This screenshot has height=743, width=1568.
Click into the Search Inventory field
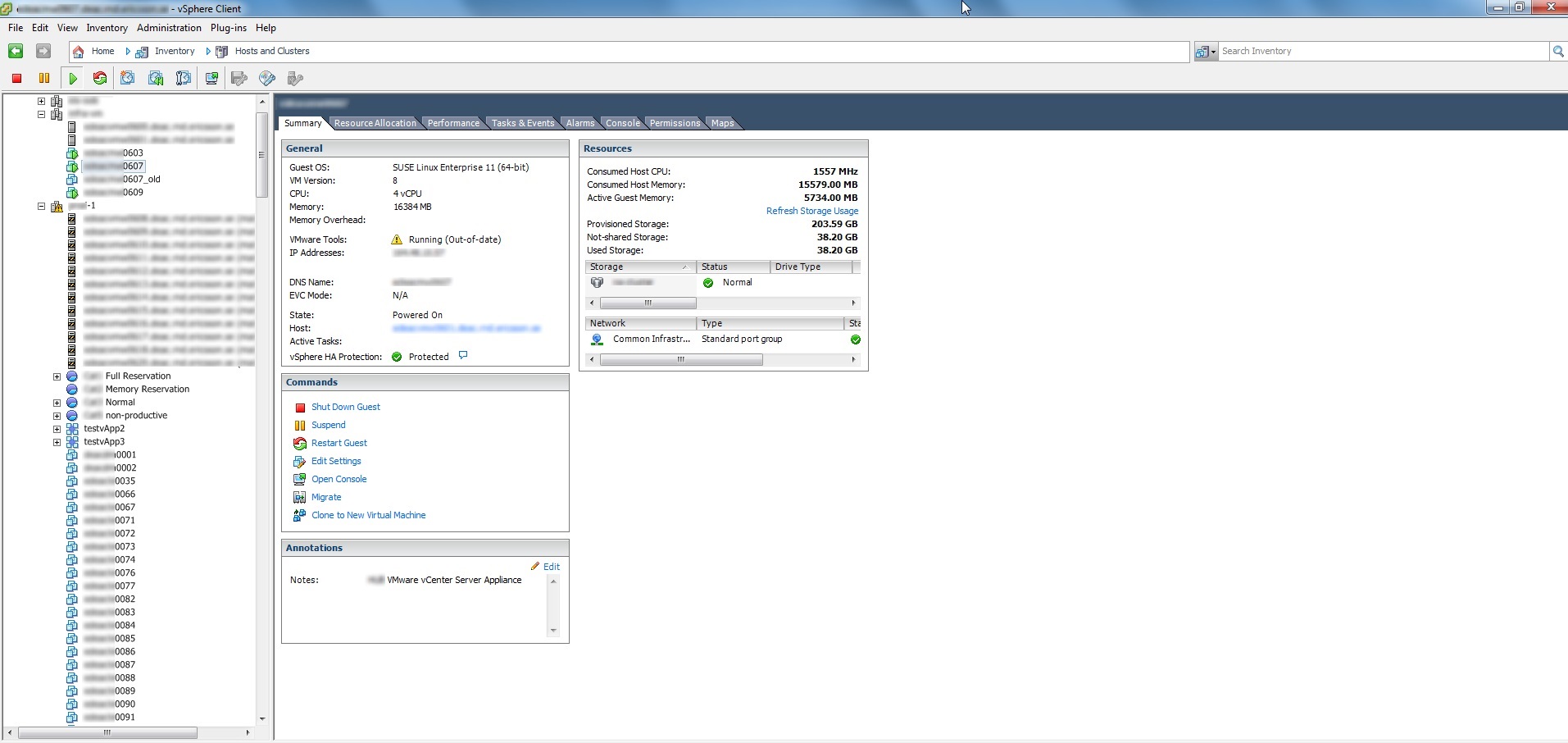(x=1384, y=51)
